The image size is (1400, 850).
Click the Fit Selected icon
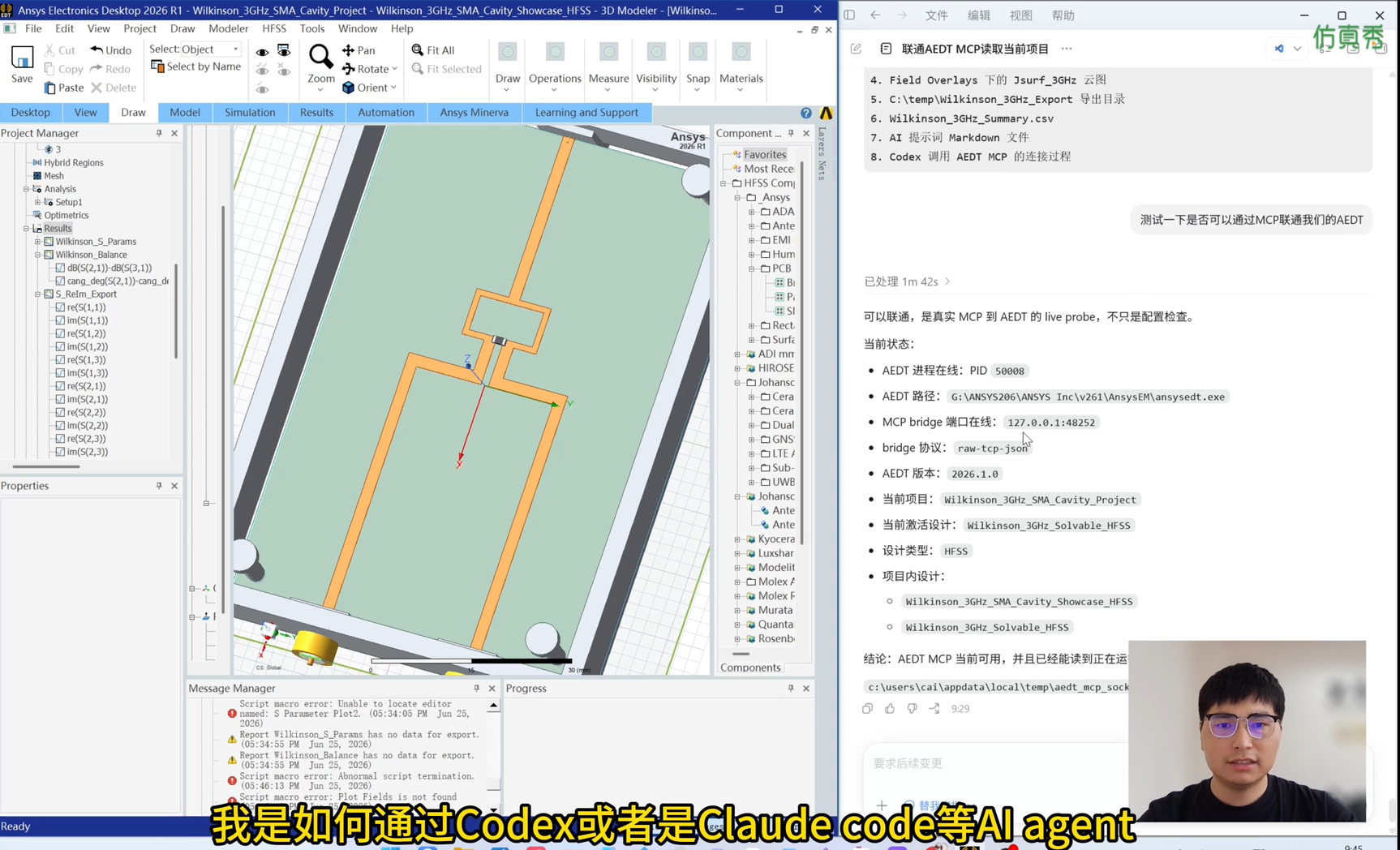418,69
